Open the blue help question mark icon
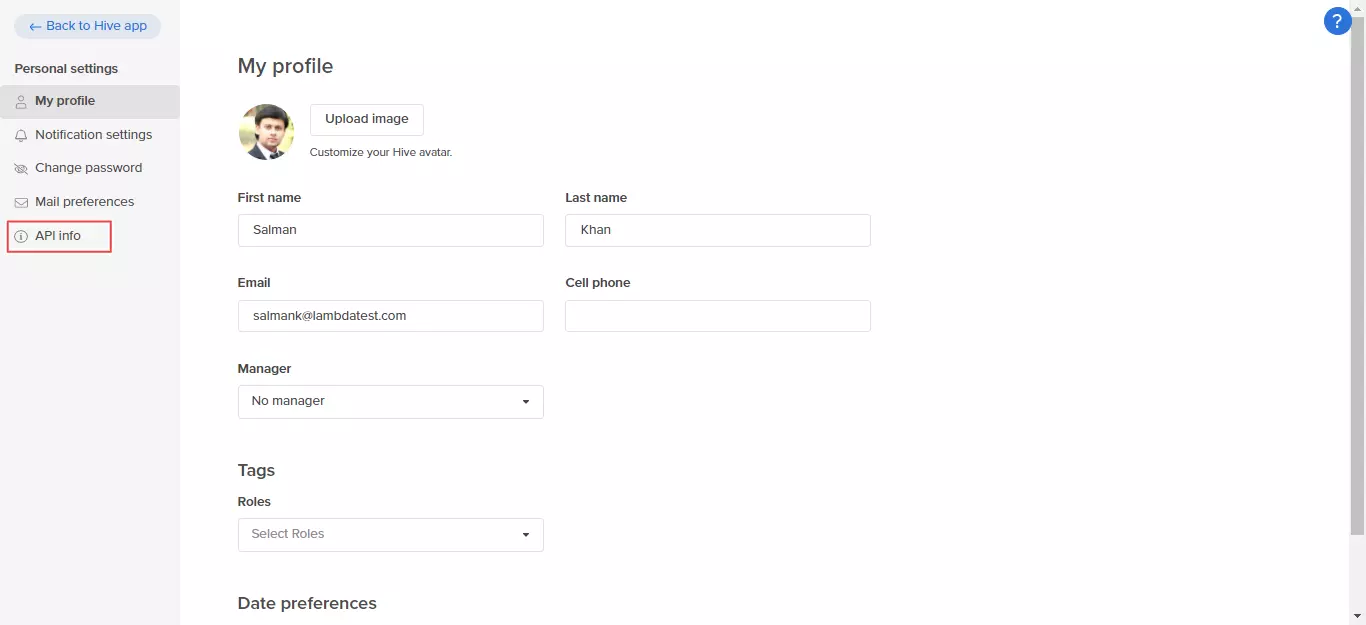The height and width of the screenshot is (625, 1366). pyautogui.click(x=1337, y=21)
